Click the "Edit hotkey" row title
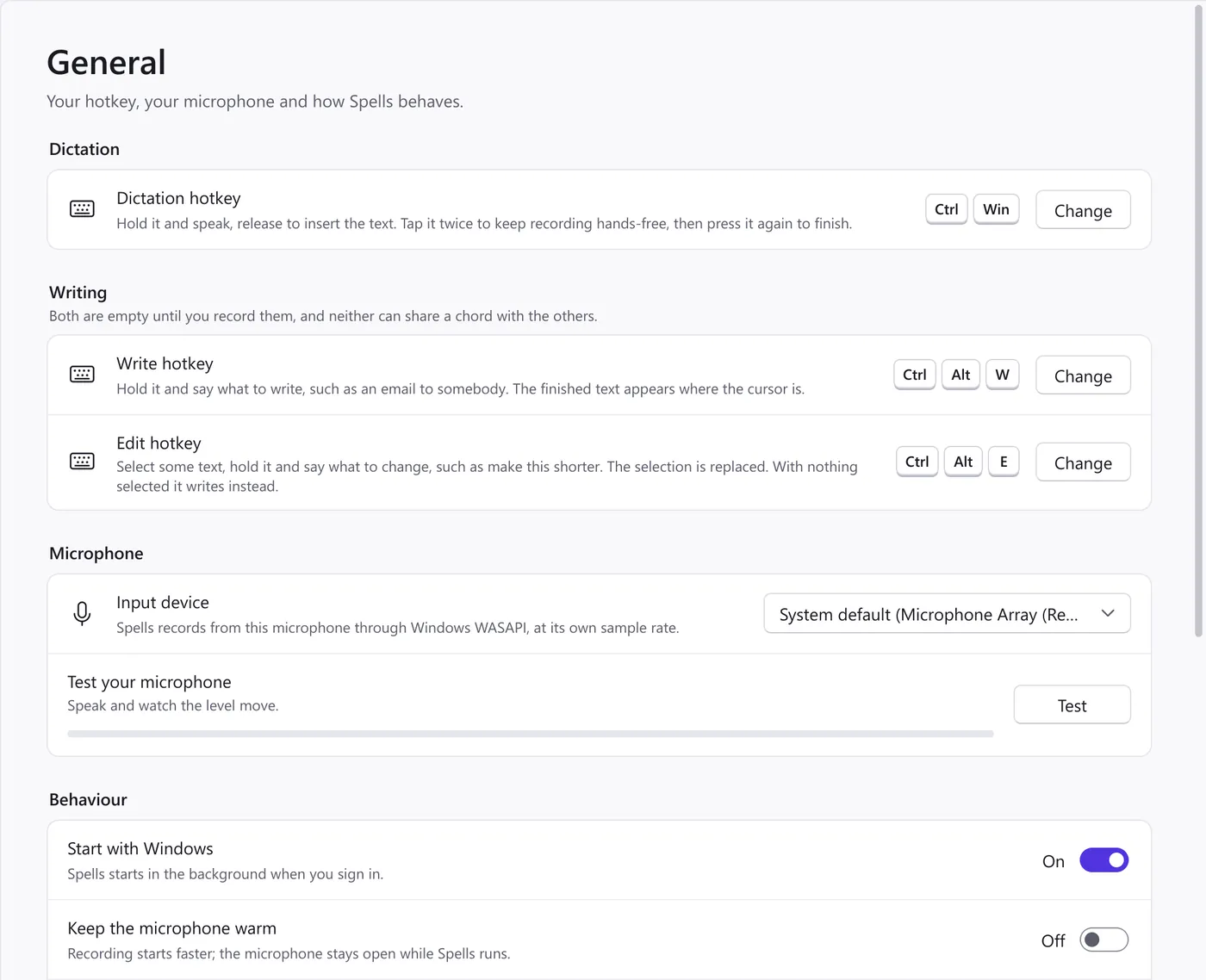The height and width of the screenshot is (980, 1206). 159,443
